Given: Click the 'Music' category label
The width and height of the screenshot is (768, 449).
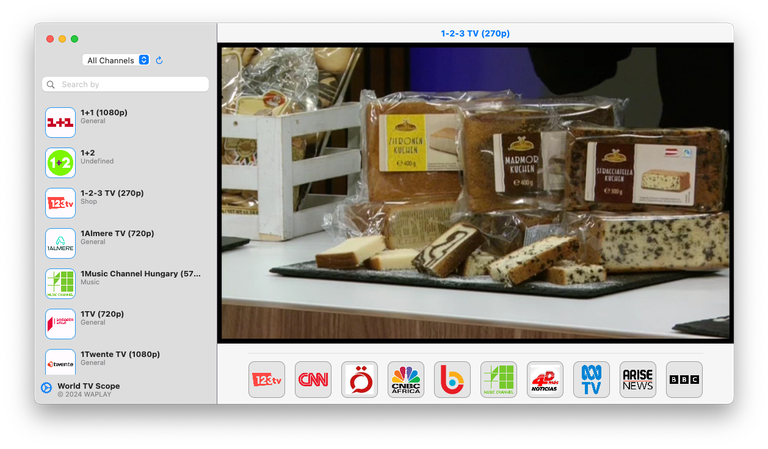Looking at the screenshot, I should click(x=90, y=282).
